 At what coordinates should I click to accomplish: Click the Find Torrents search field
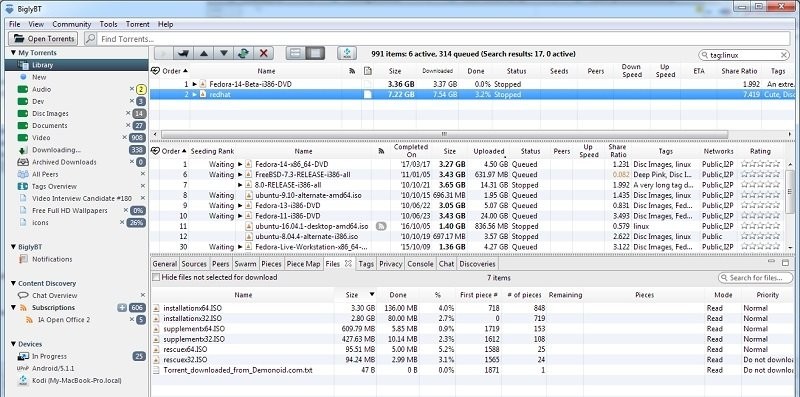pyautogui.click(x=444, y=39)
